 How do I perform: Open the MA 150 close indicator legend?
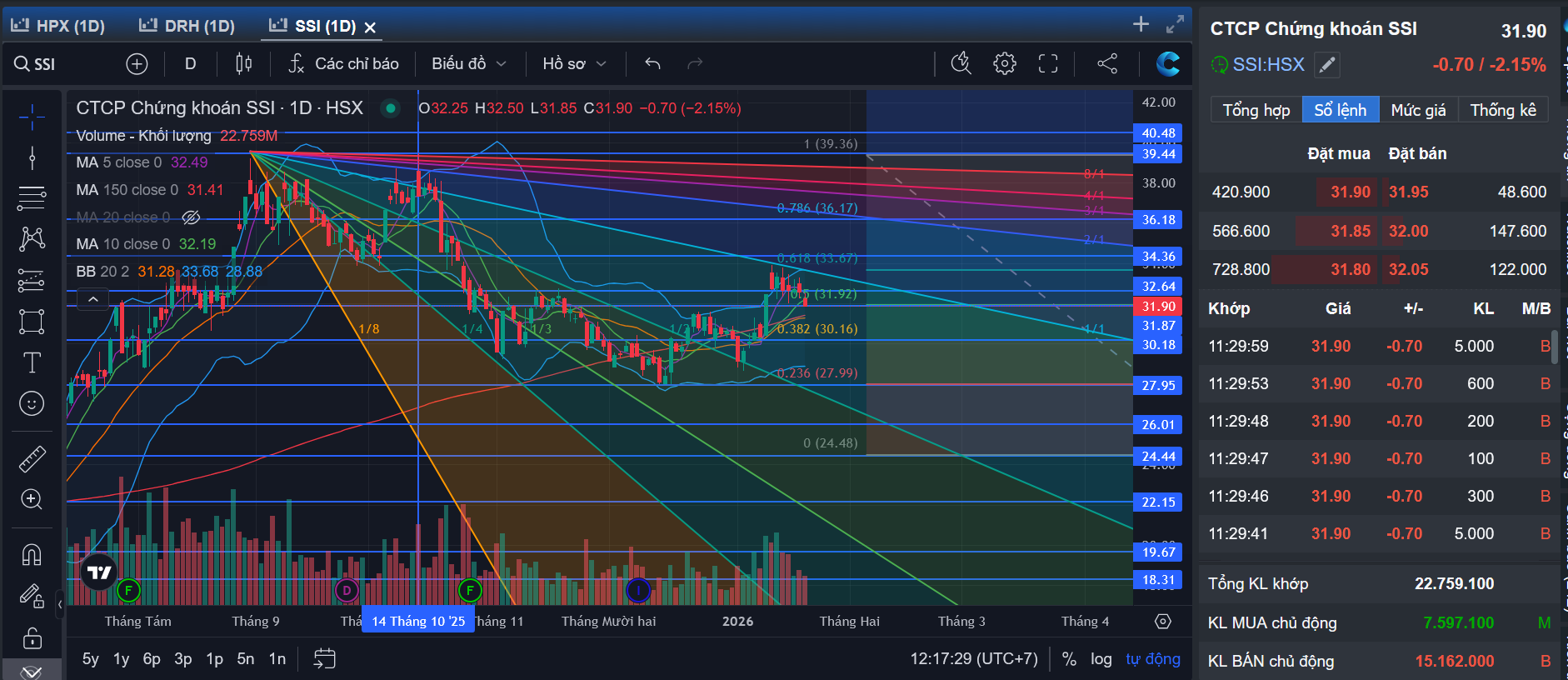coord(150,190)
